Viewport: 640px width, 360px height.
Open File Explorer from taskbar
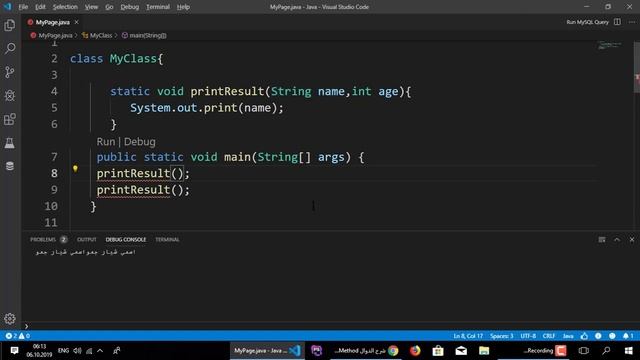(x=484, y=351)
